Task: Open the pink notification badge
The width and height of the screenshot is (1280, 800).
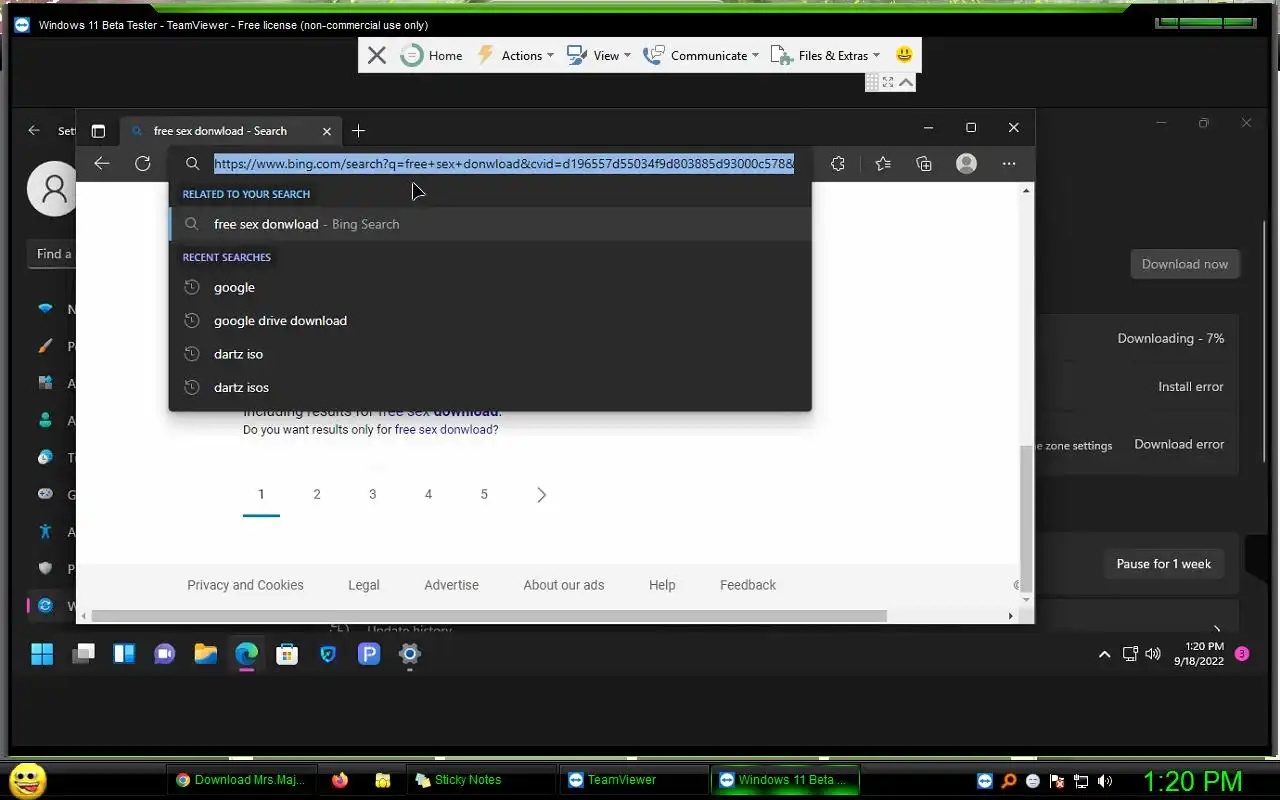Action: (x=1242, y=654)
